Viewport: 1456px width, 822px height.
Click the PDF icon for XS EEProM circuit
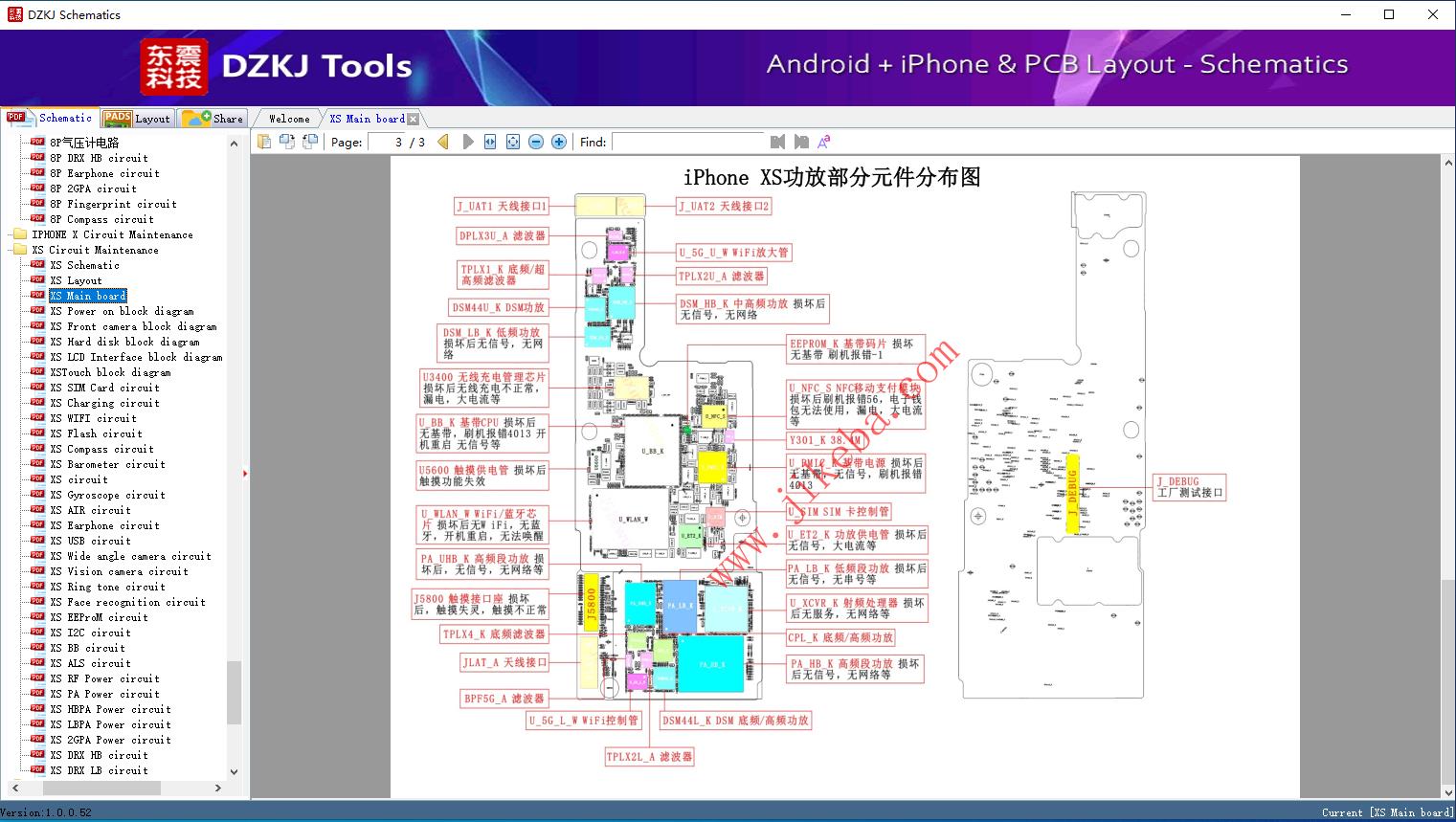(37, 617)
